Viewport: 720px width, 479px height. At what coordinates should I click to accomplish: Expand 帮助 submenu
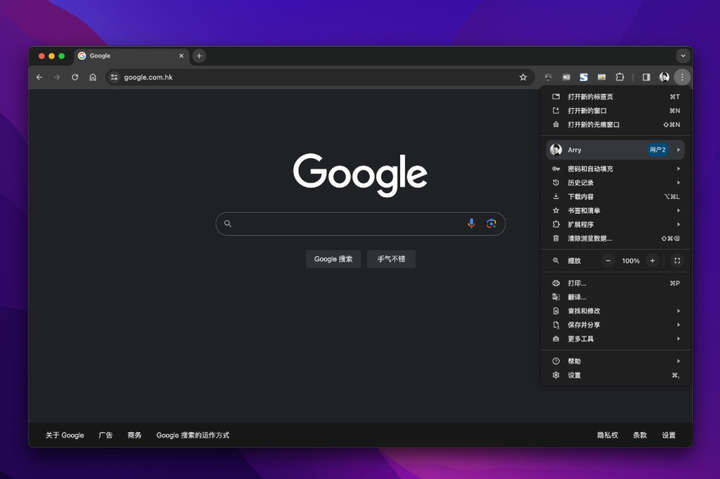[615, 361]
